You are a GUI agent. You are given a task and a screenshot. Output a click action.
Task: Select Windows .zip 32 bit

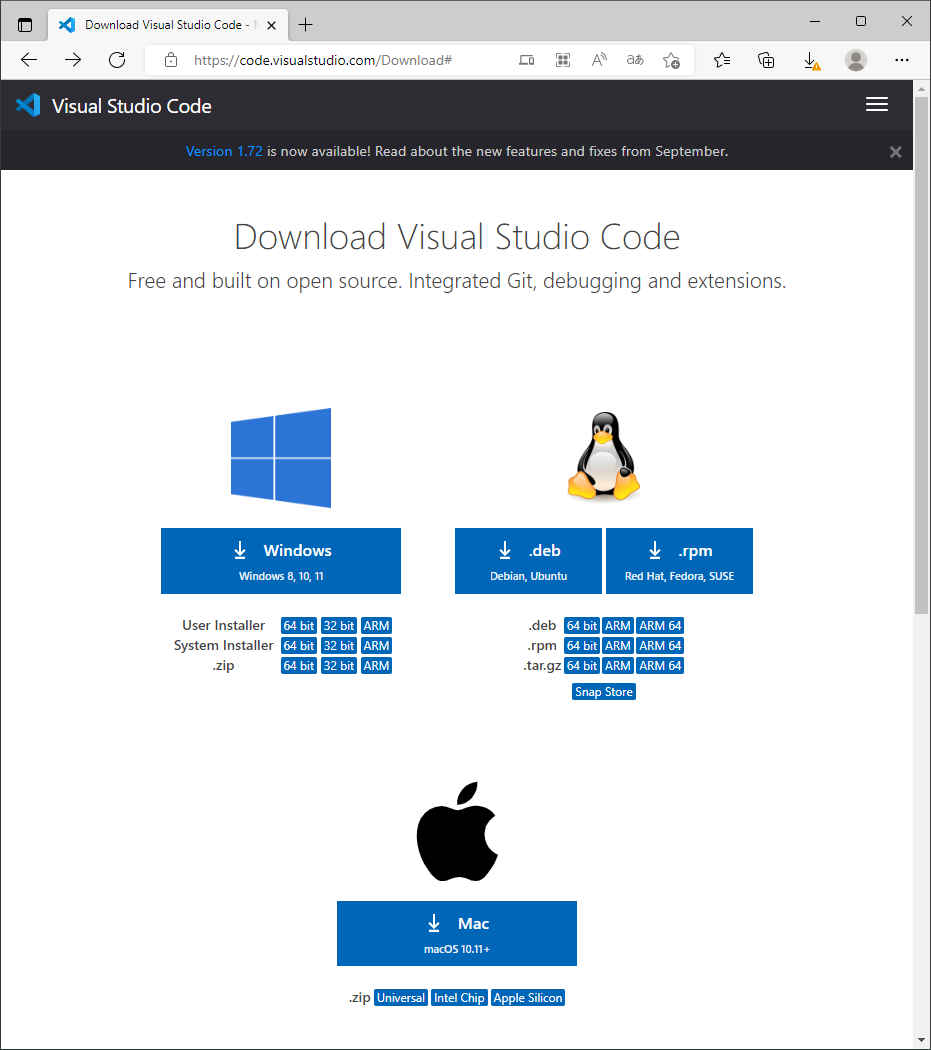tap(339, 666)
